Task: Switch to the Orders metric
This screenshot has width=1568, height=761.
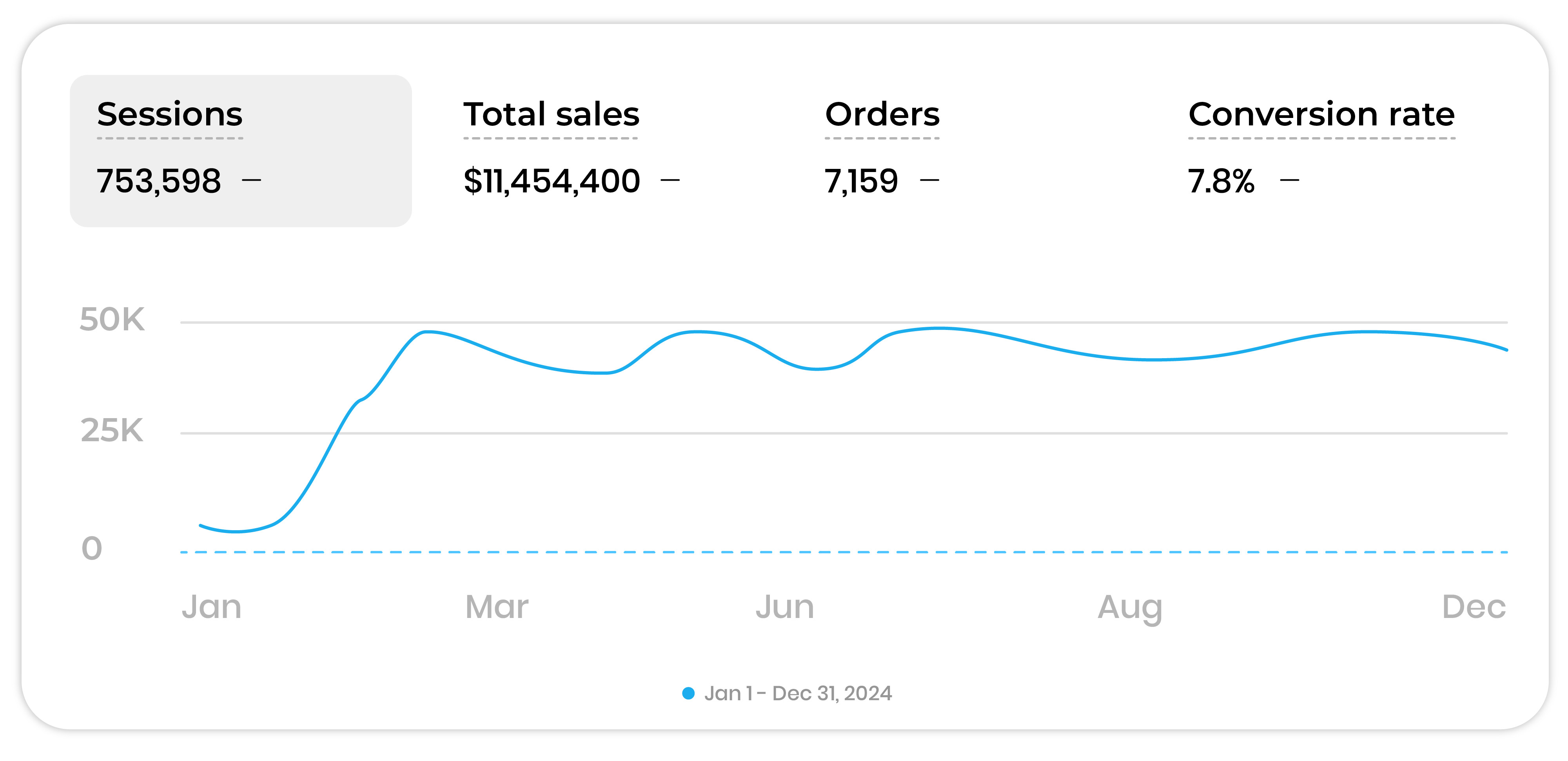Action: tap(881, 114)
